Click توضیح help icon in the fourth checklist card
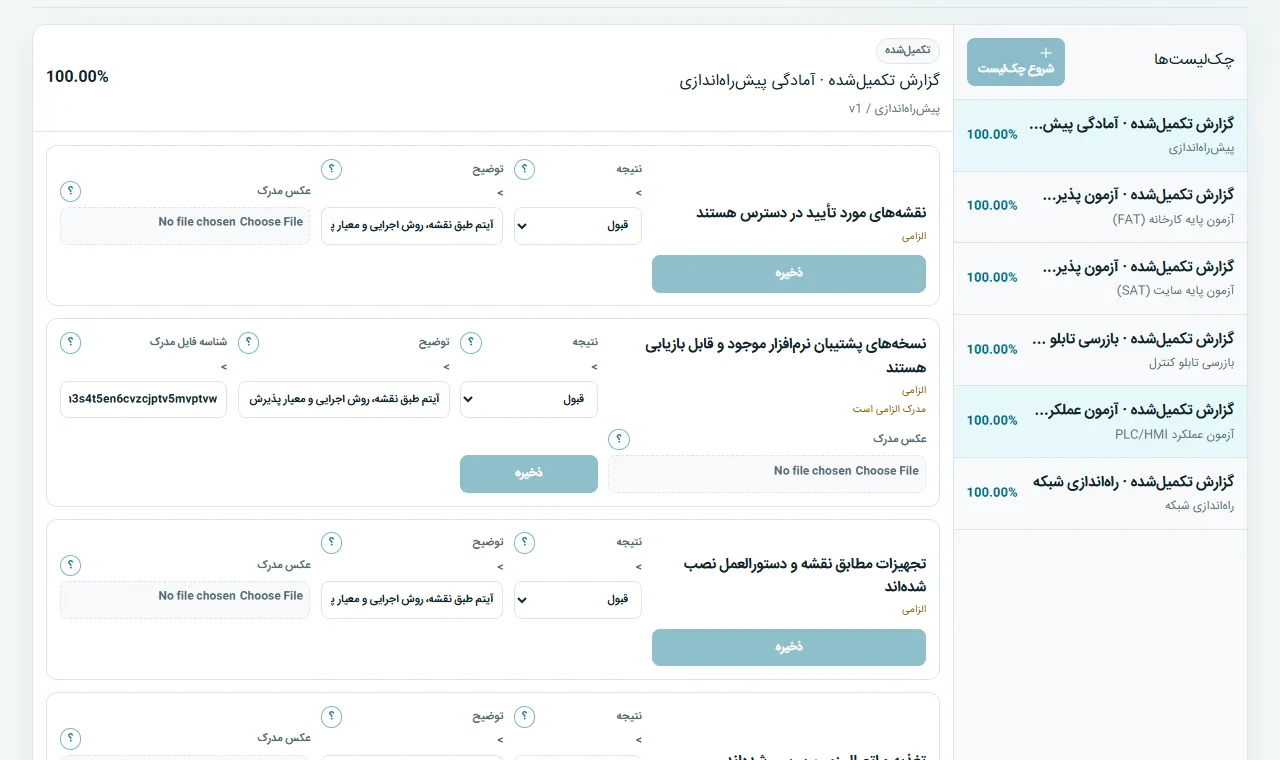 [331, 716]
